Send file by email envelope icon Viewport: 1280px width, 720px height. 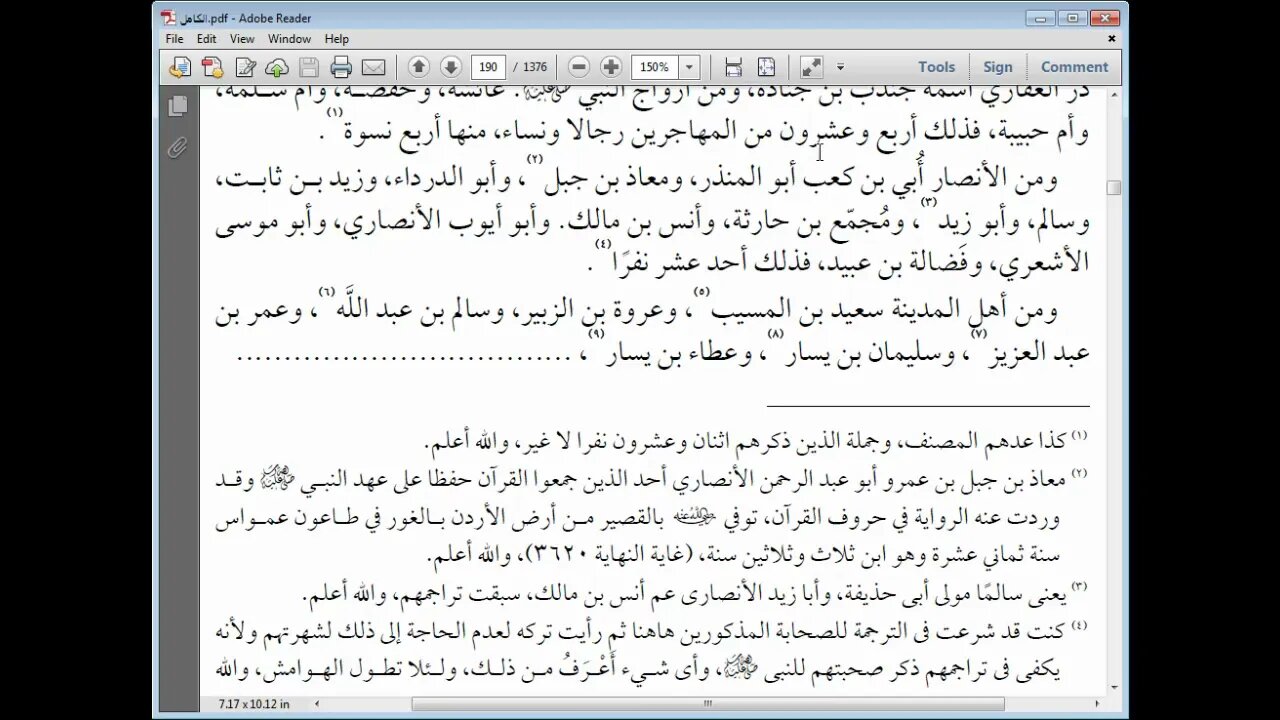(373, 67)
